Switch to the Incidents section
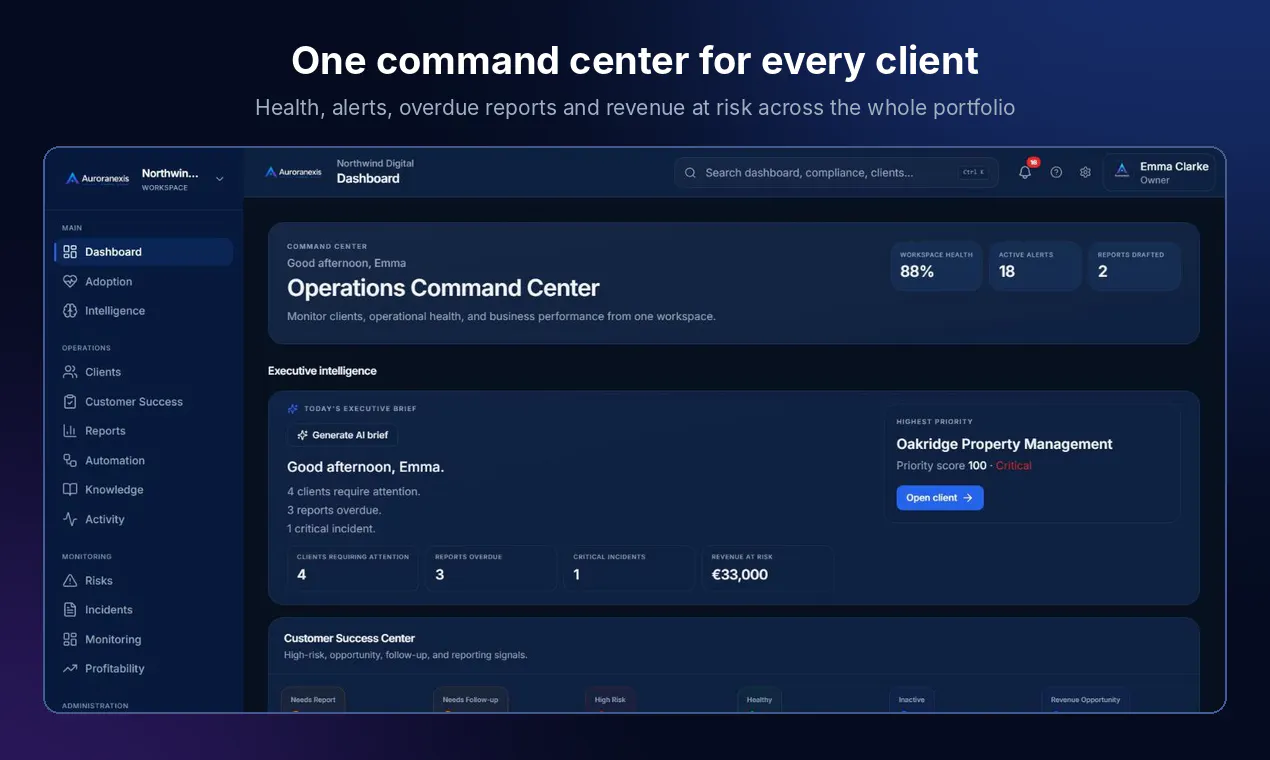 point(144,610)
